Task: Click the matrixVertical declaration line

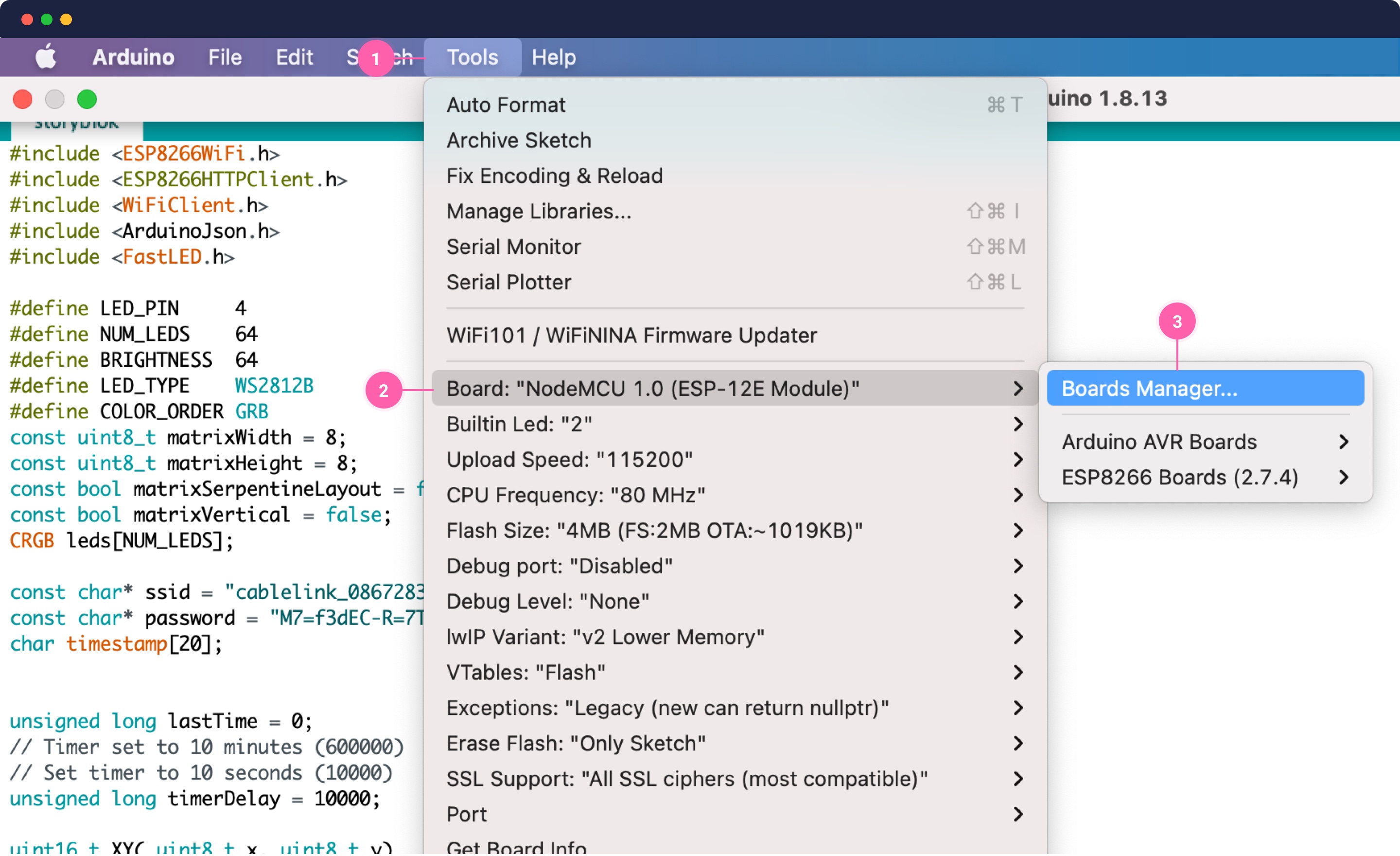Action: click(201, 516)
